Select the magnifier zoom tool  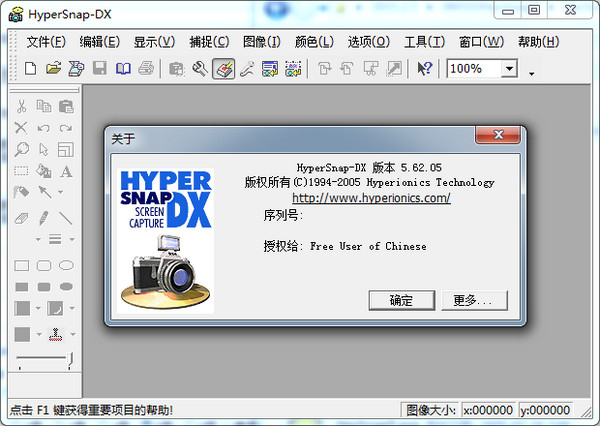point(21,149)
